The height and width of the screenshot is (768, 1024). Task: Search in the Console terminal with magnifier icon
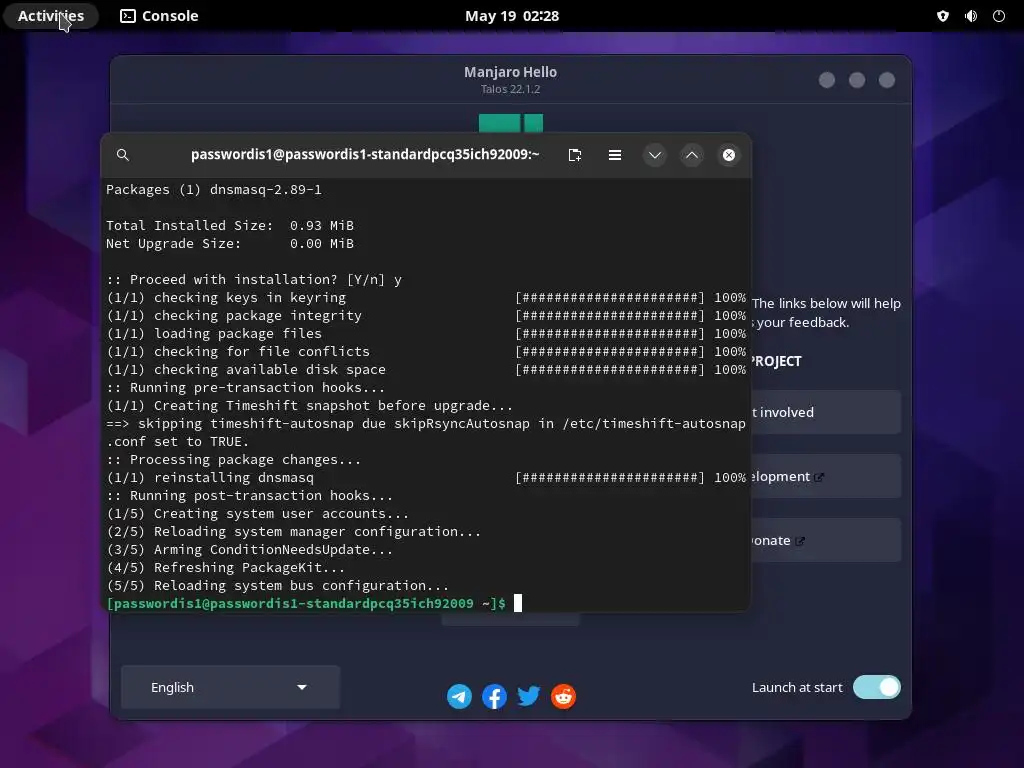point(123,155)
